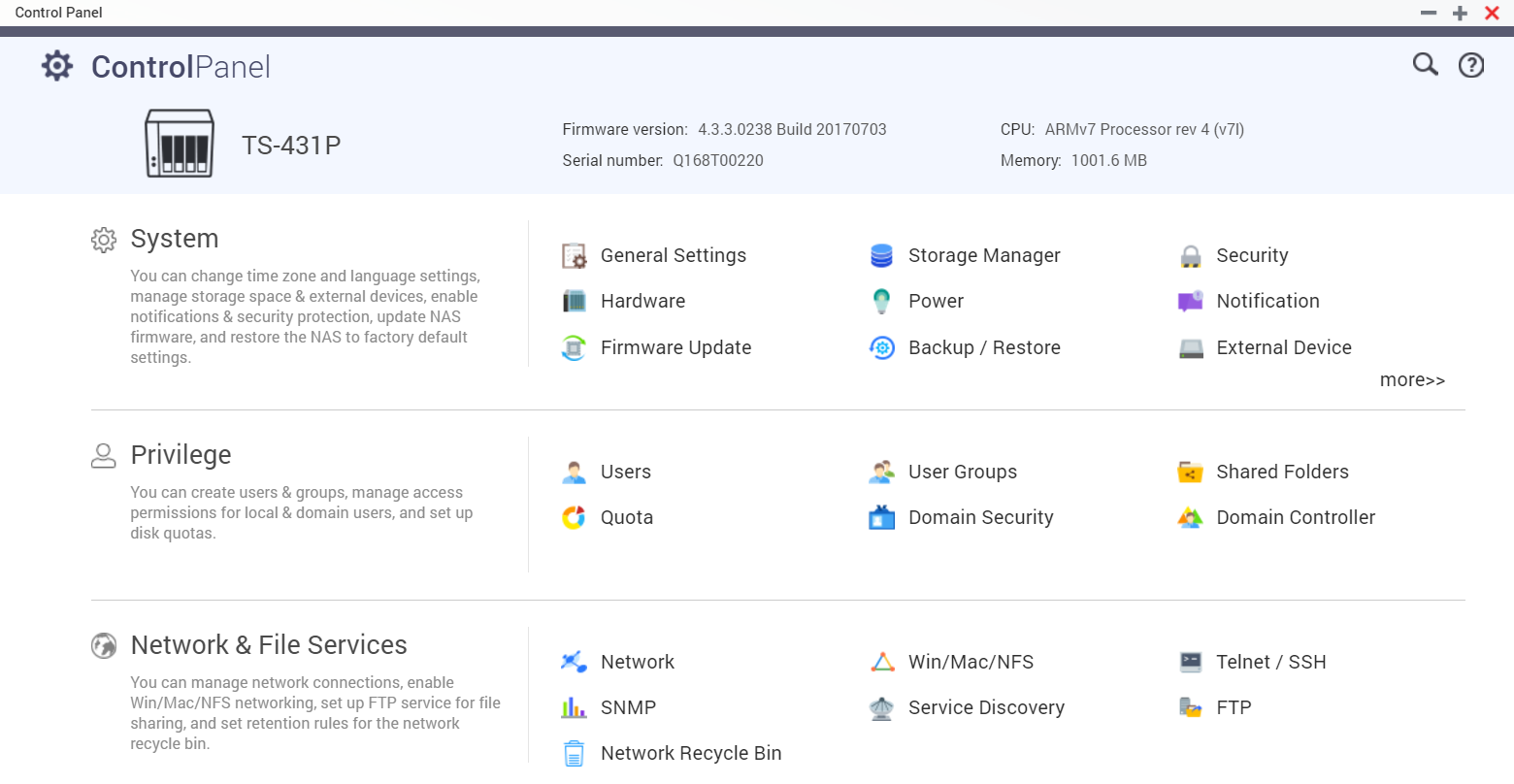Viewport: 1514px width, 784px height.
Task: Maximize the Control Panel window
Action: tap(1460, 14)
